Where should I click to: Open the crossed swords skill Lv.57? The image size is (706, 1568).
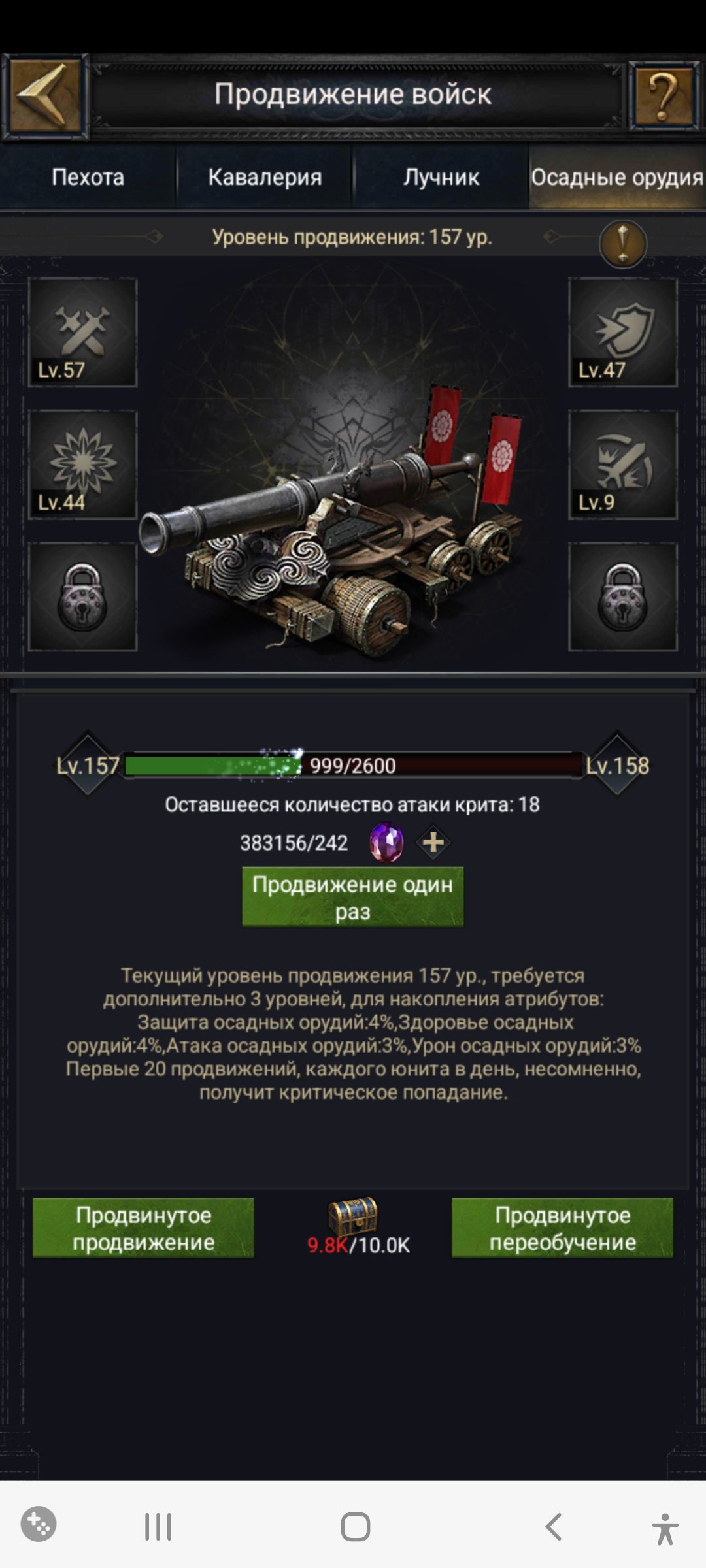(x=82, y=333)
